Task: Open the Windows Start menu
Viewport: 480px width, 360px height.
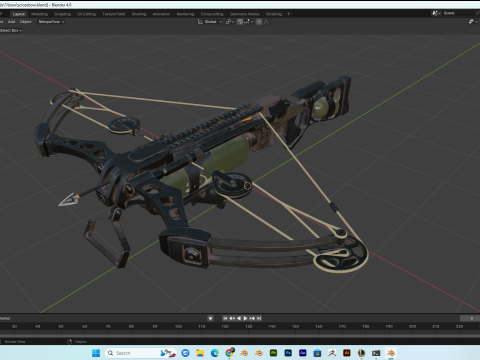Action: (96, 353)
